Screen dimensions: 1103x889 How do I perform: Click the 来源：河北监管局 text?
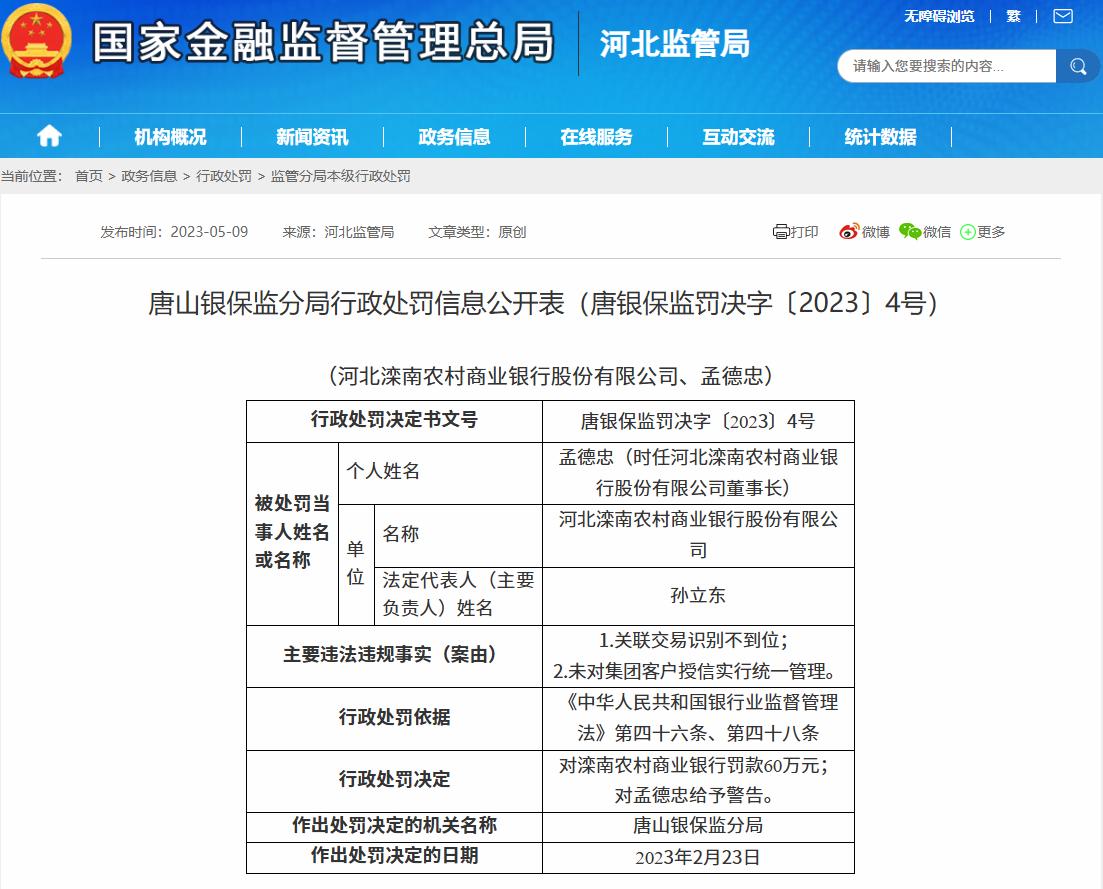[338, 232]
